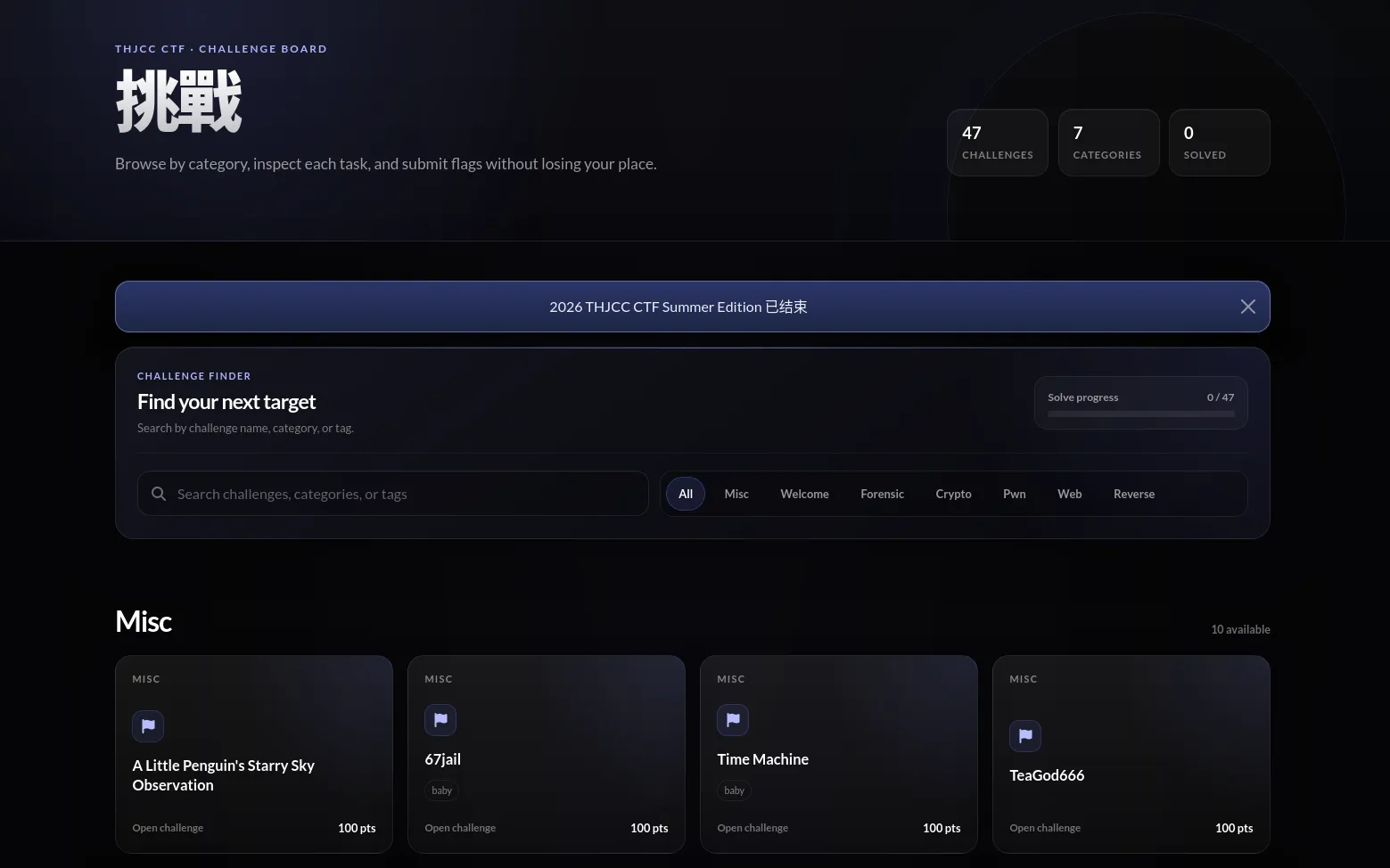
Task: Click the flag icon on the TeaGod666 card
Action: pos(1025,736)
